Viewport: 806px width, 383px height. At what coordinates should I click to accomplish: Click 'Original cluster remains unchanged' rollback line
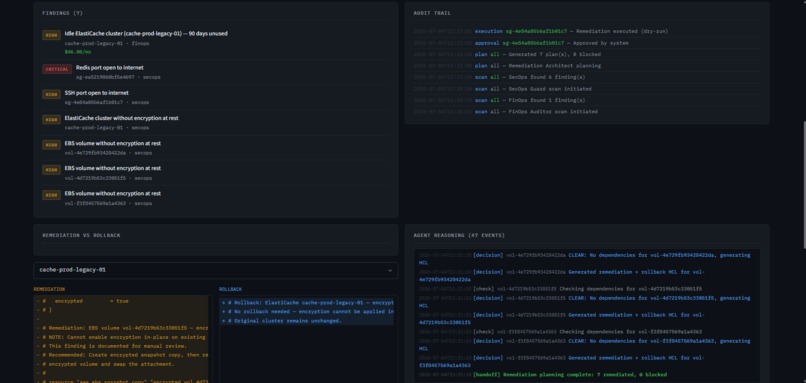pos(307,321)
